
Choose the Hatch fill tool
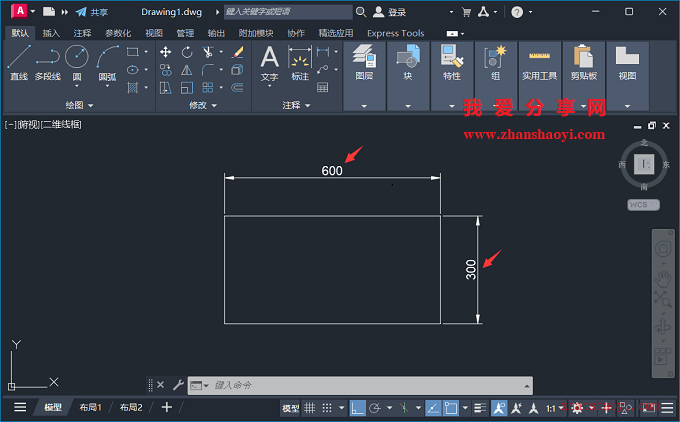(x=133, y=88)
